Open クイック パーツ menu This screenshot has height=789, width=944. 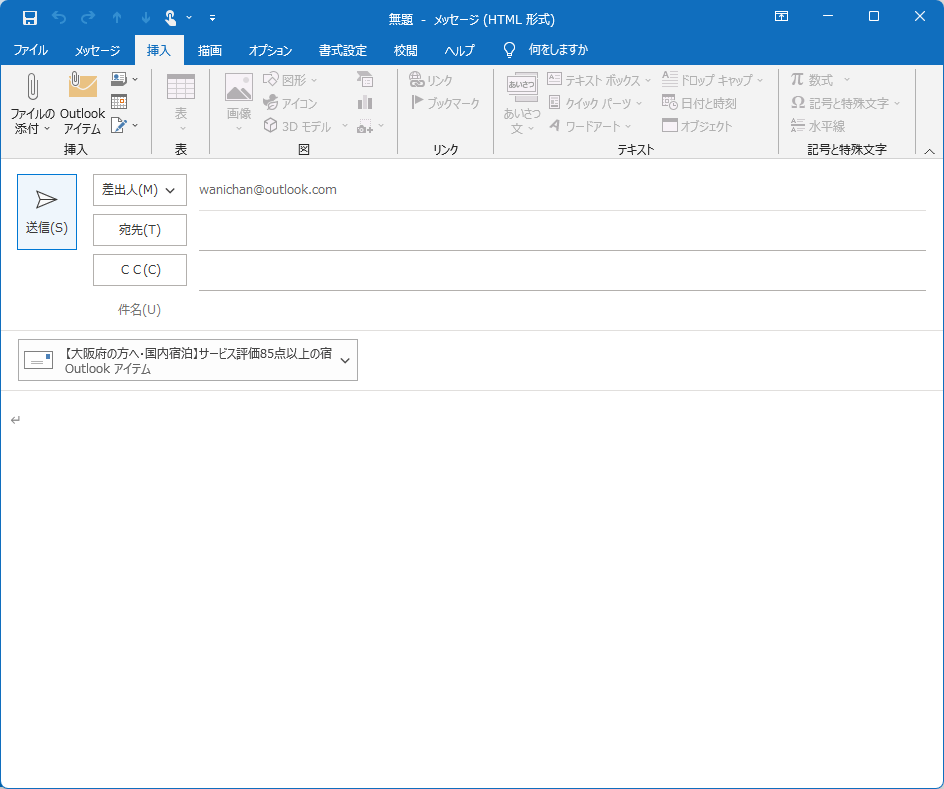(595, 103)
